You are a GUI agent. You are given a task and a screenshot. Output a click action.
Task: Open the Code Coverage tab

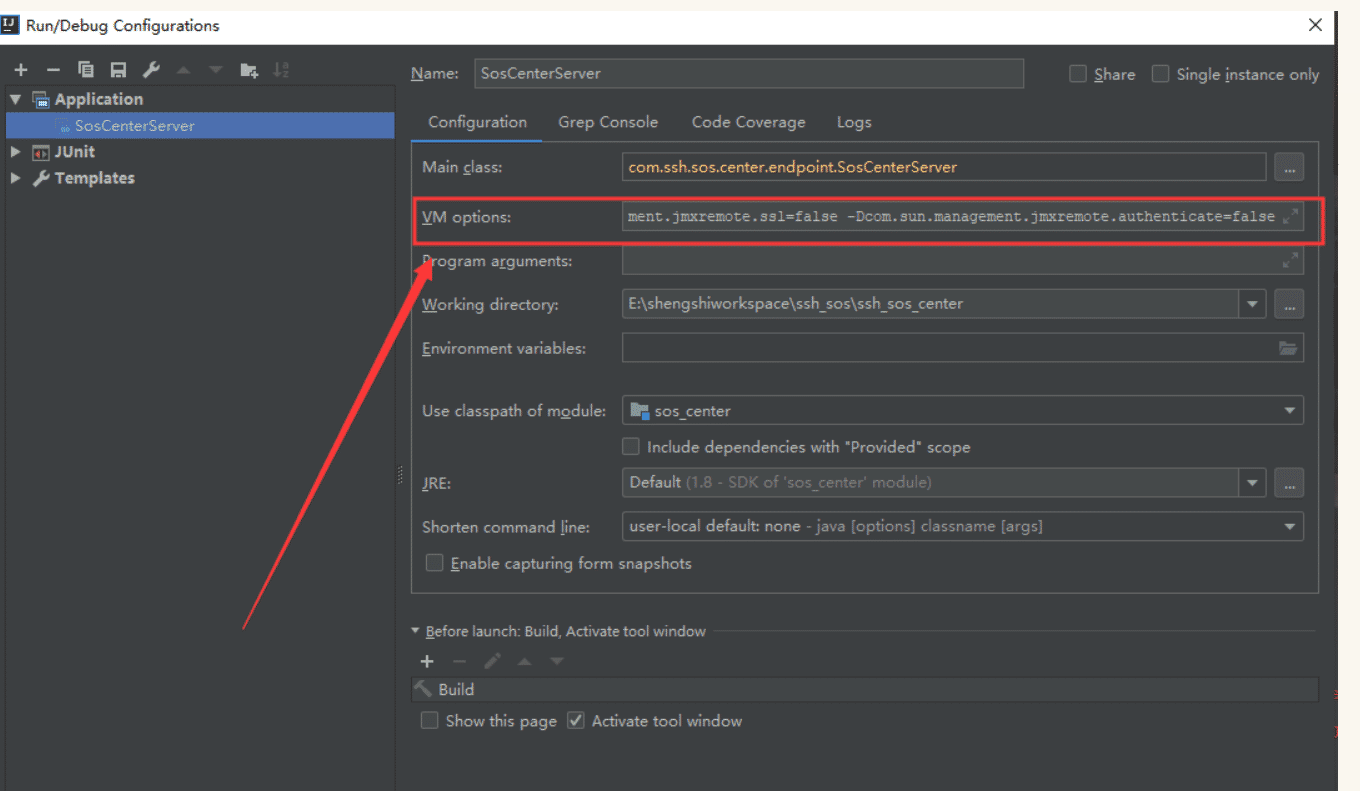click(x=748, y=122)
